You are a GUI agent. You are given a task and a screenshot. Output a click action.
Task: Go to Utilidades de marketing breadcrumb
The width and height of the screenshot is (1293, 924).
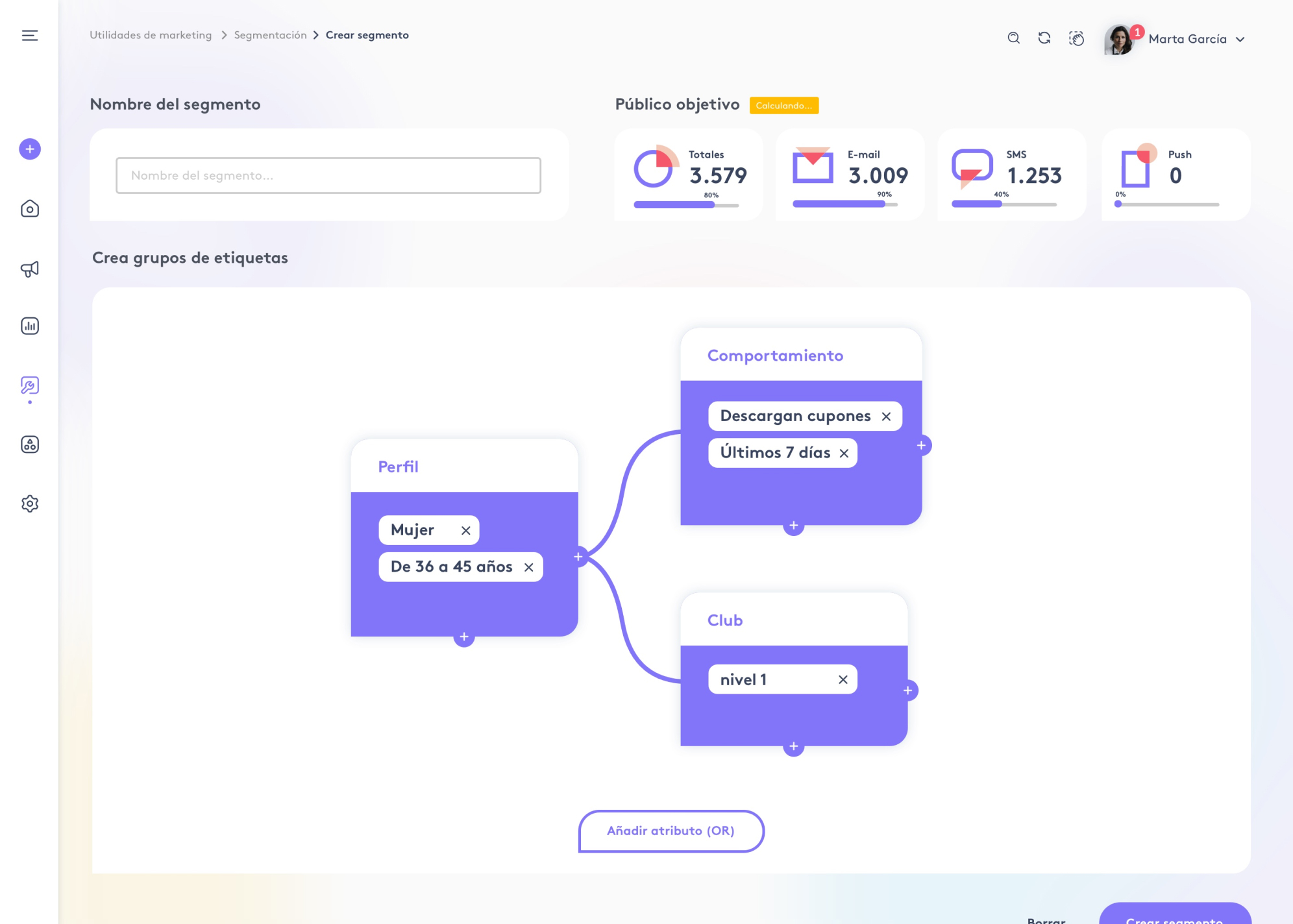(151, 35)
